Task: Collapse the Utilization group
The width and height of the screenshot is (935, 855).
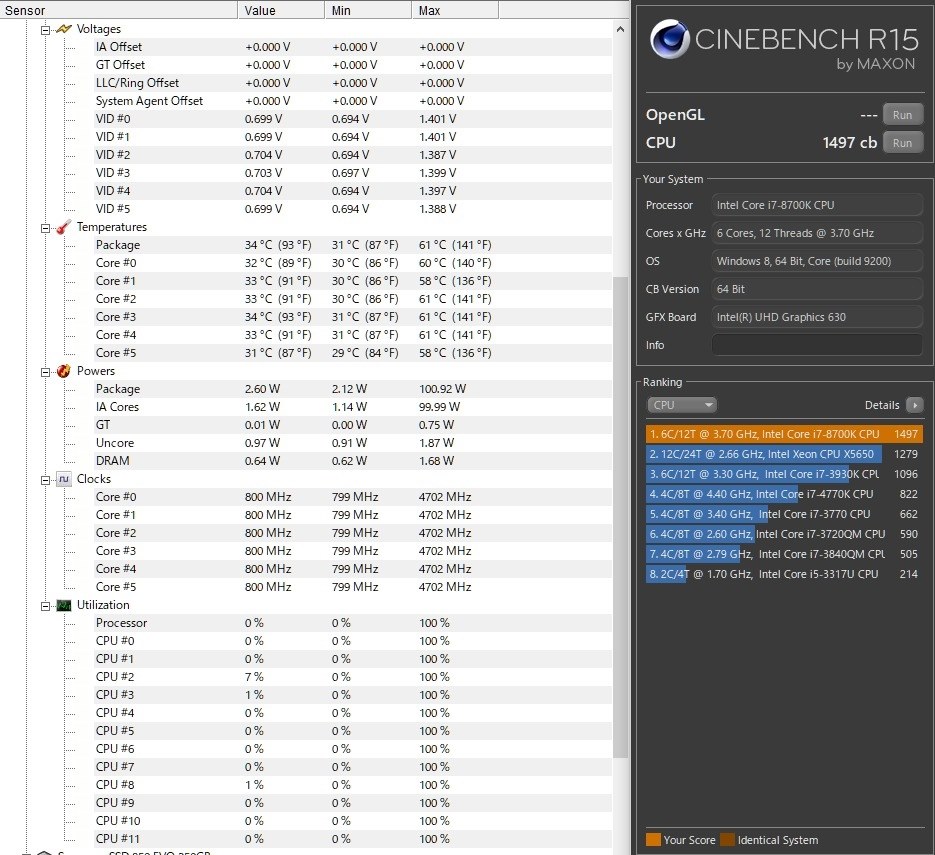Action: click(x=45, y=604)
